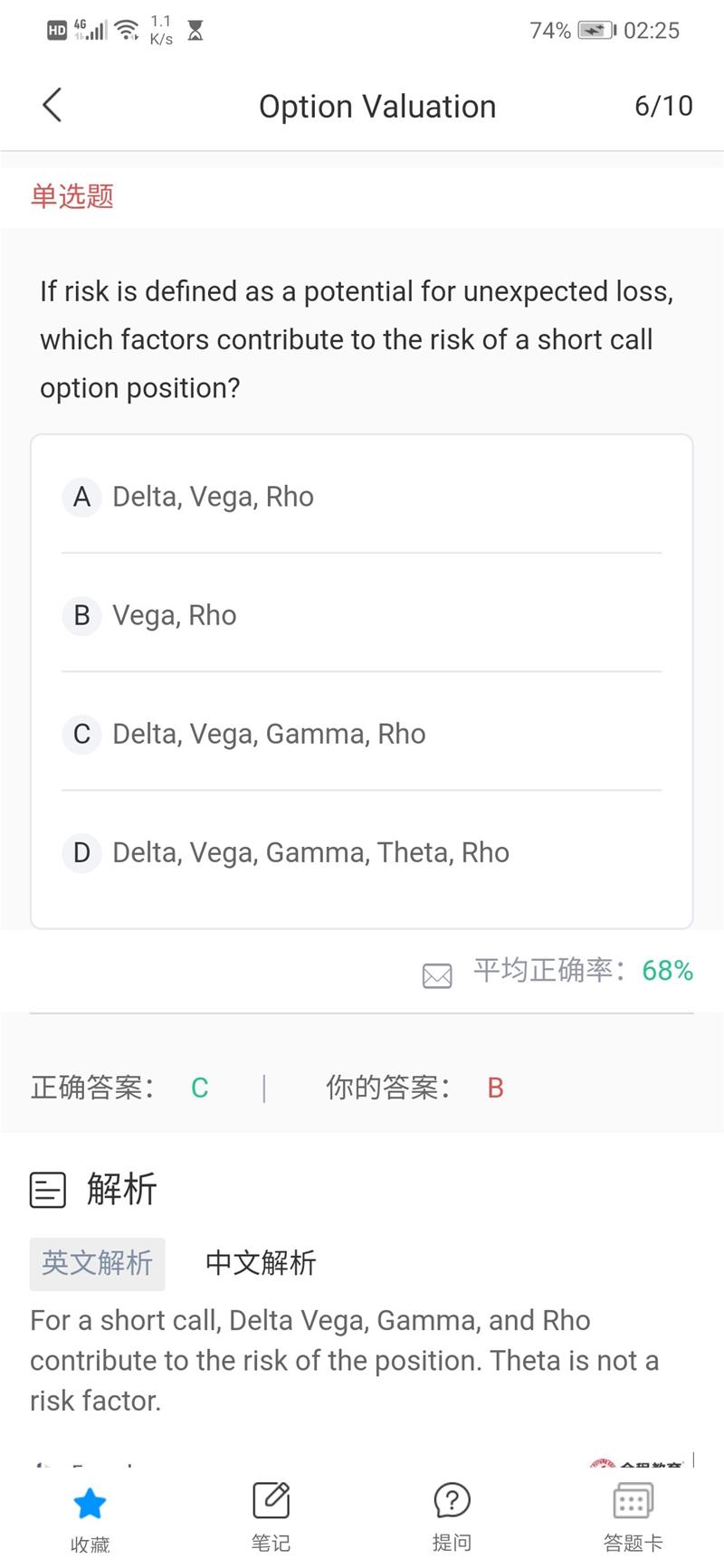Tap the battery indicator in status bar
The height and width of the screenshot is (1568, 724).
[596, 31]
